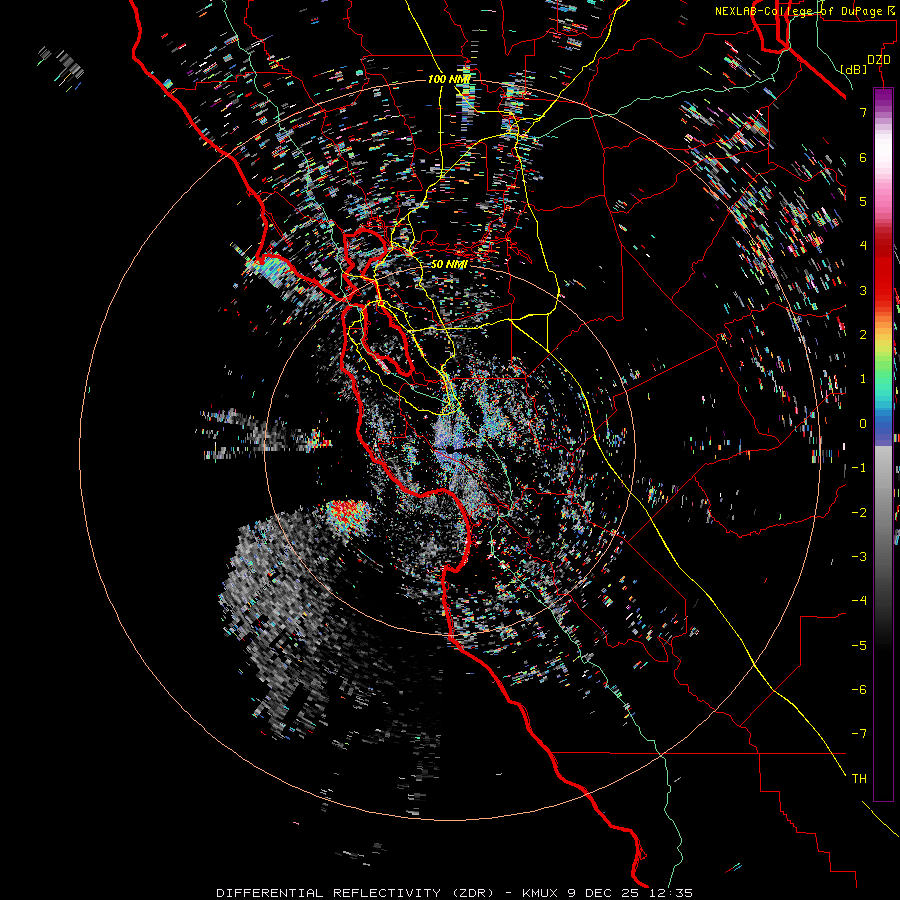Click the -3 value on color scale
Image resolution: width=900 pixels, height=900 pixels.
click(x=859, y=556)
